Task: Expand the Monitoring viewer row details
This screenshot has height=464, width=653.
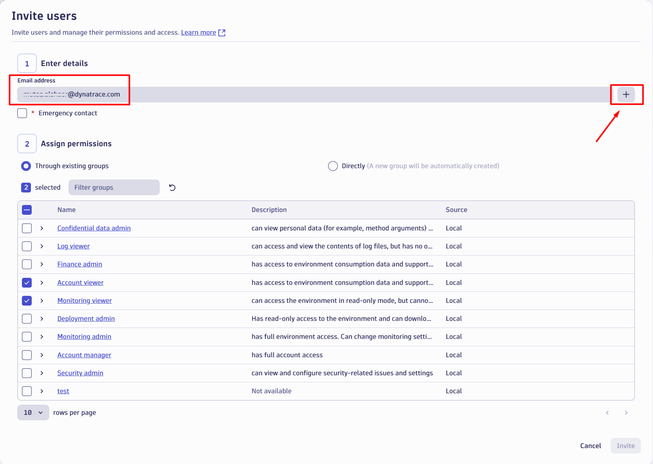Action: [x=42, y=301]
